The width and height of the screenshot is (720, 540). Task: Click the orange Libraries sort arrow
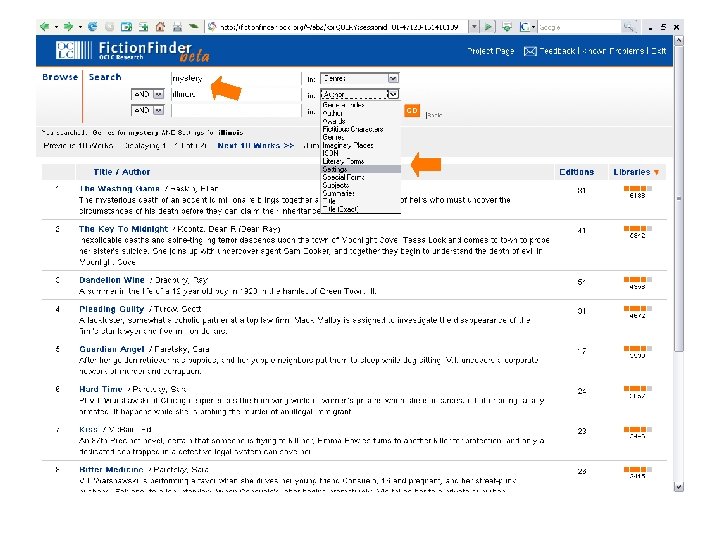[657, 173]
